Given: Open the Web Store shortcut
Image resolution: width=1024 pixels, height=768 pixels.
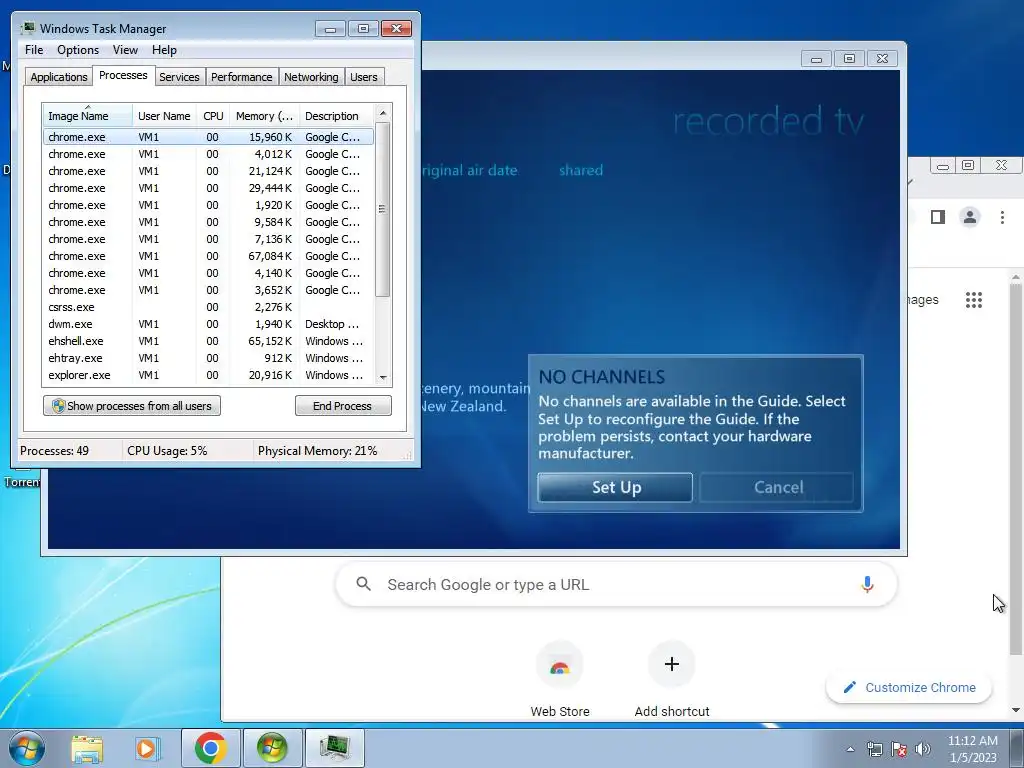Looking at the screenshot, I should (560, 681).
